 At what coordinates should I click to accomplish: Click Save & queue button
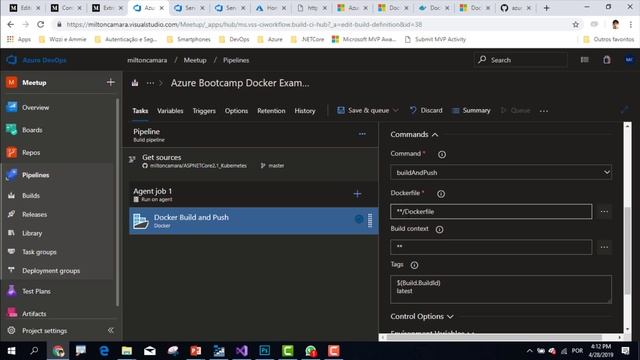pyautogui.click(x=363, y=110)
